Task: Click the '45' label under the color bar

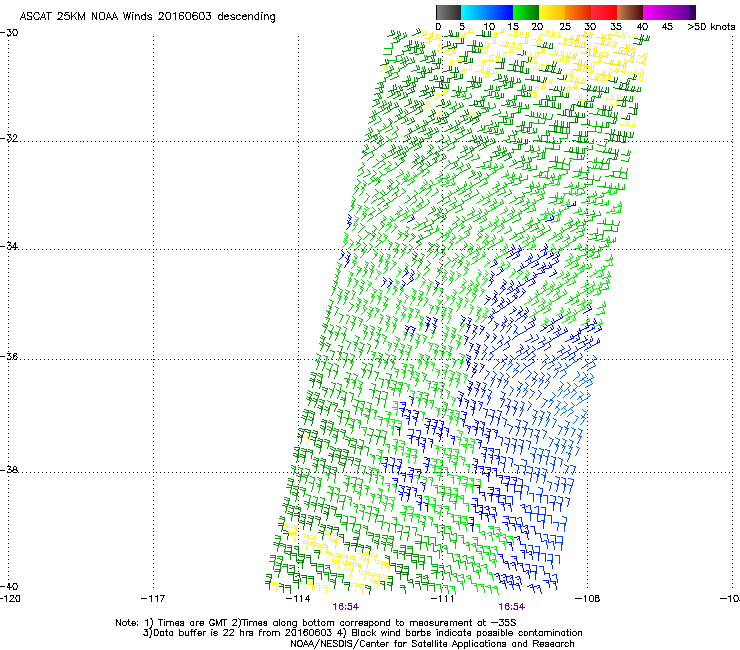Action: (667, 27)
